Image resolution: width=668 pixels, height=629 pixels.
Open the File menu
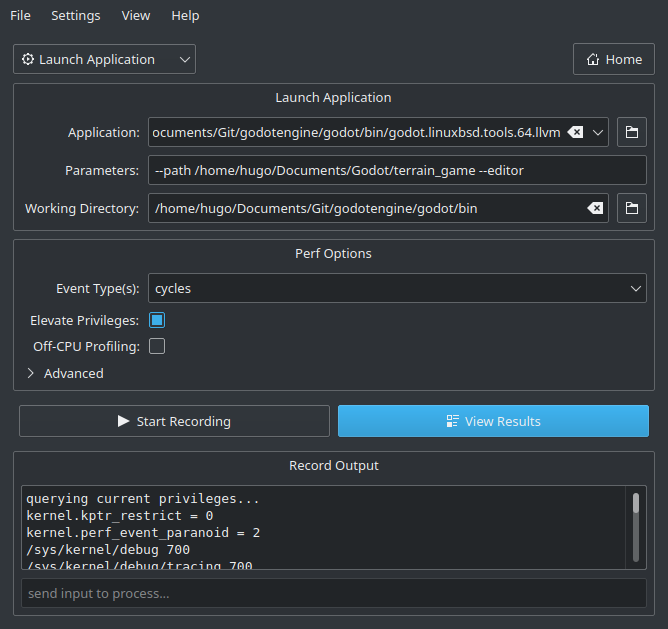point(20,15)
